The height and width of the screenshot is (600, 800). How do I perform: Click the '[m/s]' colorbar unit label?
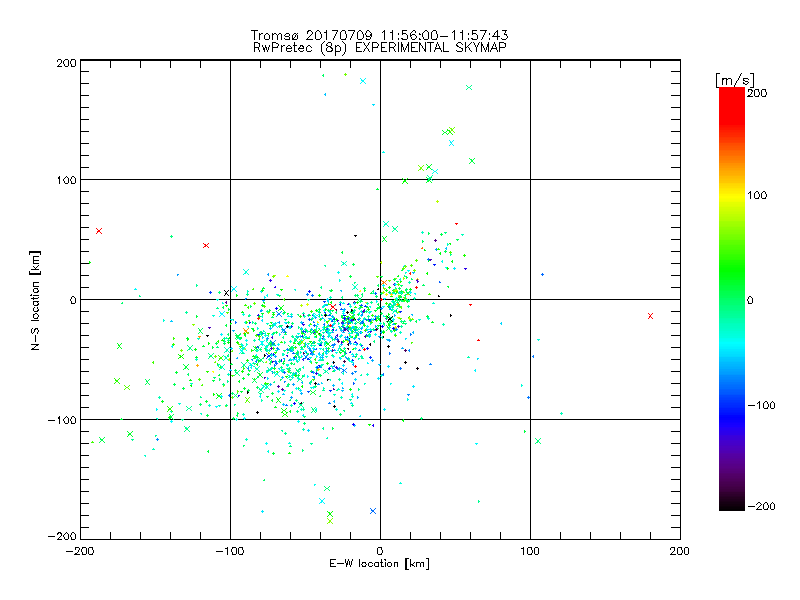(x=735, y=80)
